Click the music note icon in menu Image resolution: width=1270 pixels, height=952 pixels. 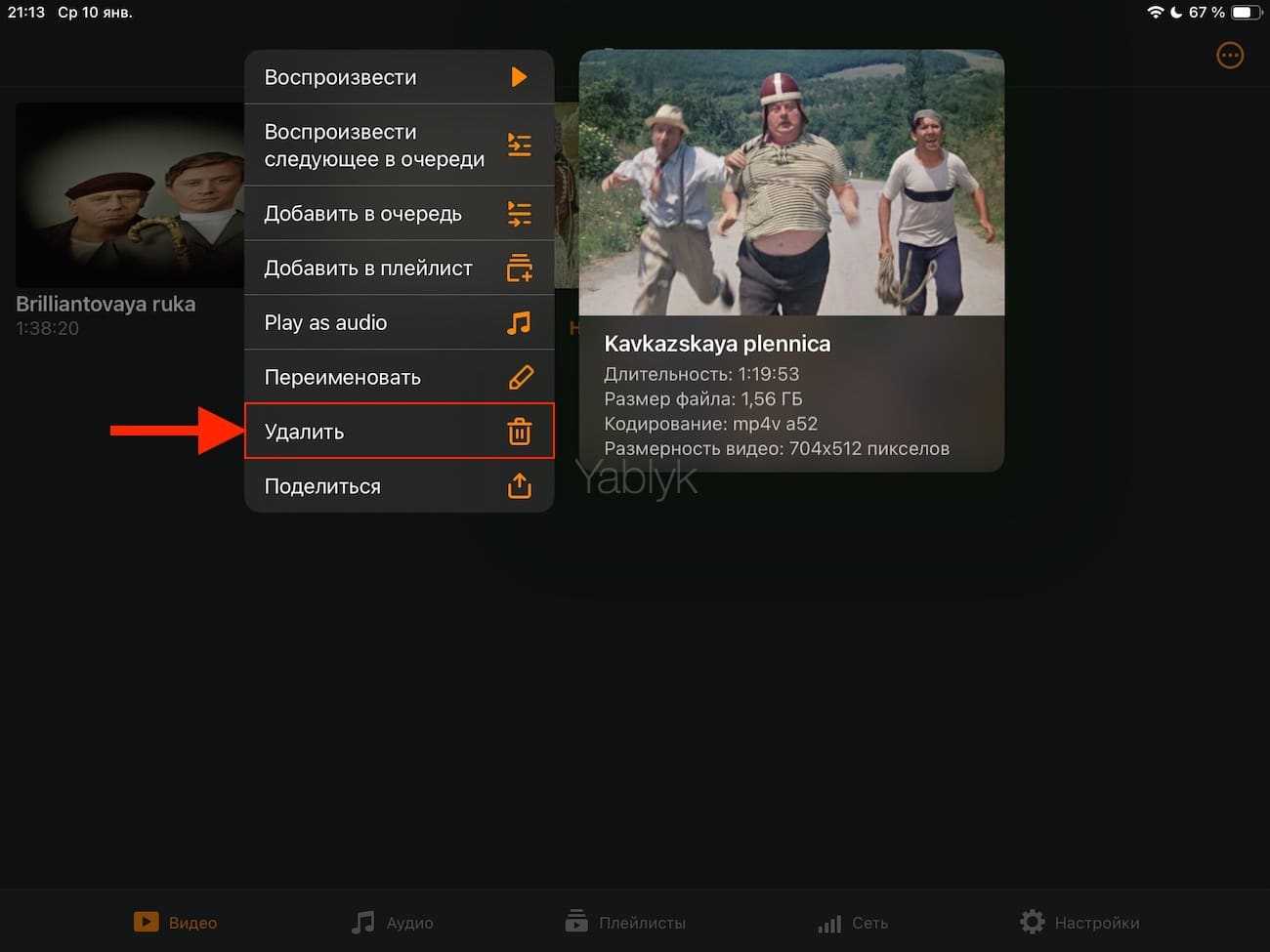coord(520,323)
